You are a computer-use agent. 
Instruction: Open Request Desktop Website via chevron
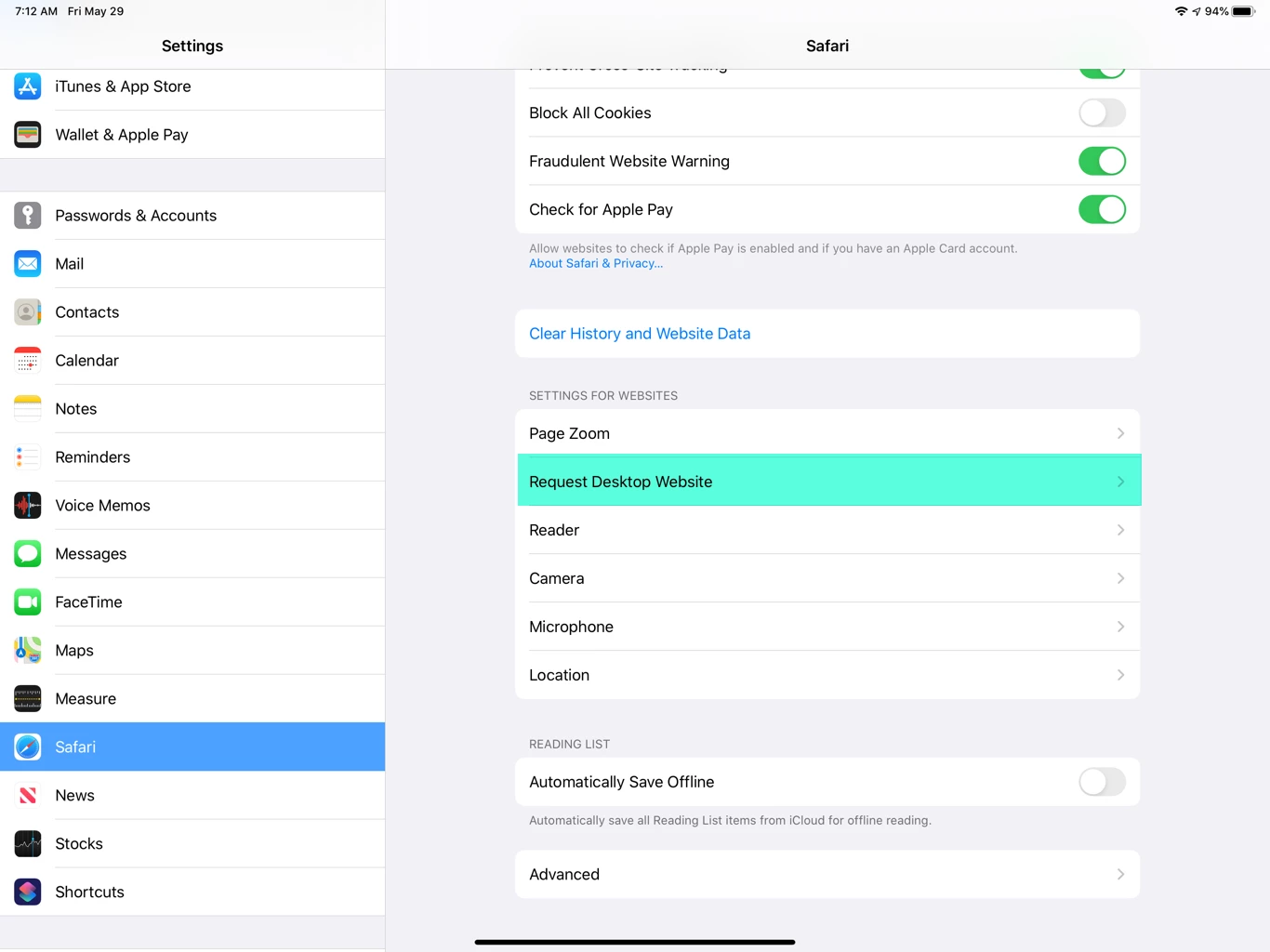pyautogui.click(x=1120, y=483)
